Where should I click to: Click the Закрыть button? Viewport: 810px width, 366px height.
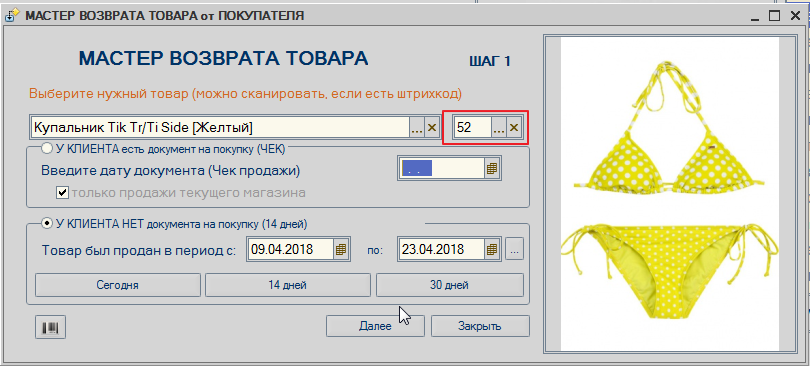(480, 326)
